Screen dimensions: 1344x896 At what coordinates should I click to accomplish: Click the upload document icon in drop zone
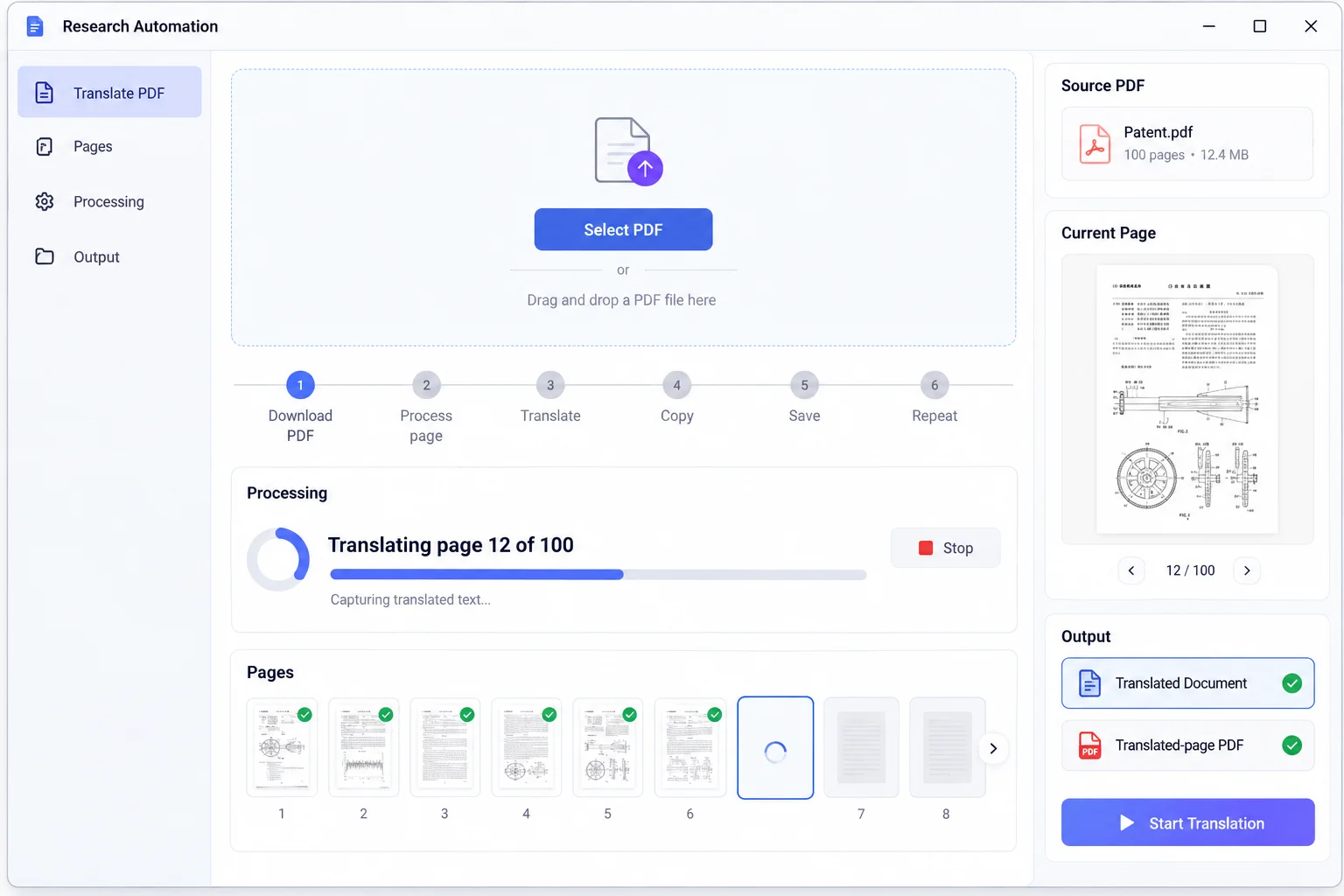(x=627, y=150)
